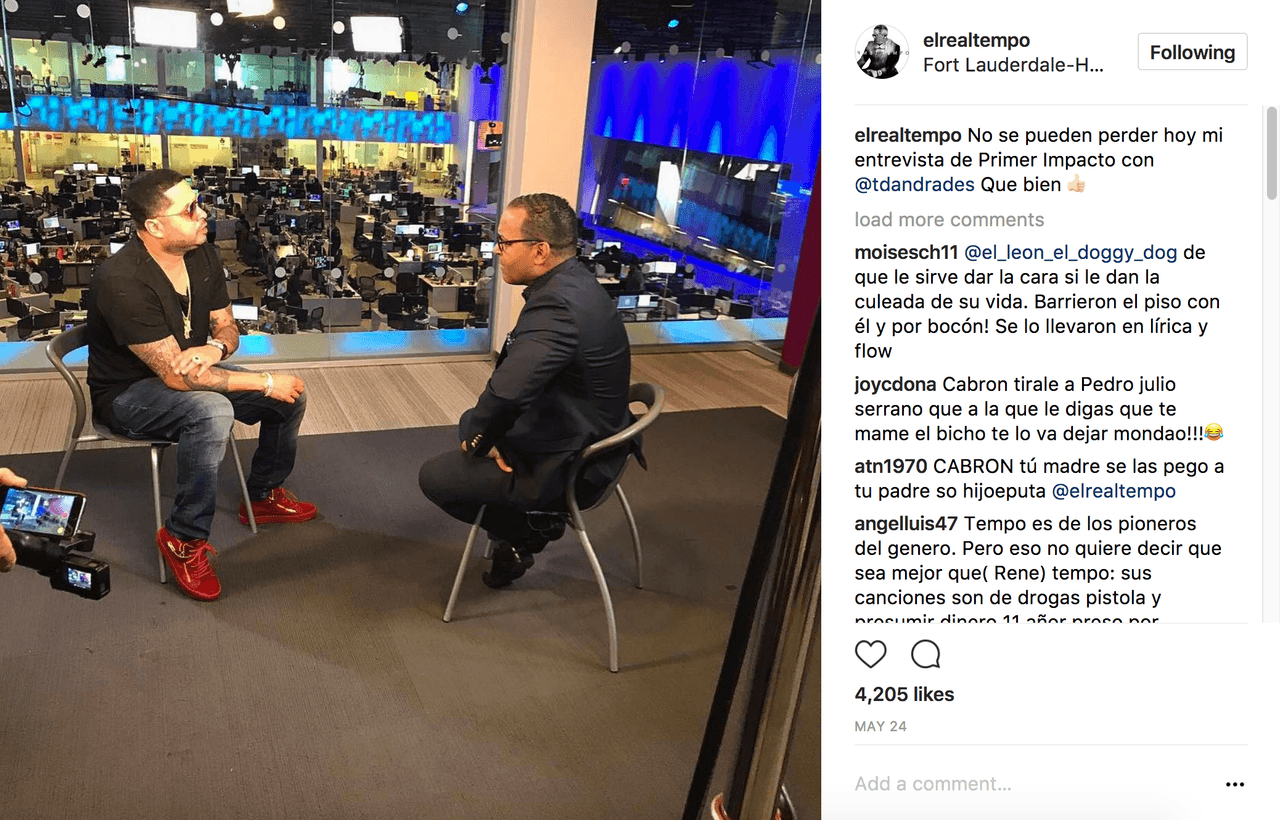Open the three-dot more options menu
This screenshot has width=1280, height=820.
[1235, 785]
